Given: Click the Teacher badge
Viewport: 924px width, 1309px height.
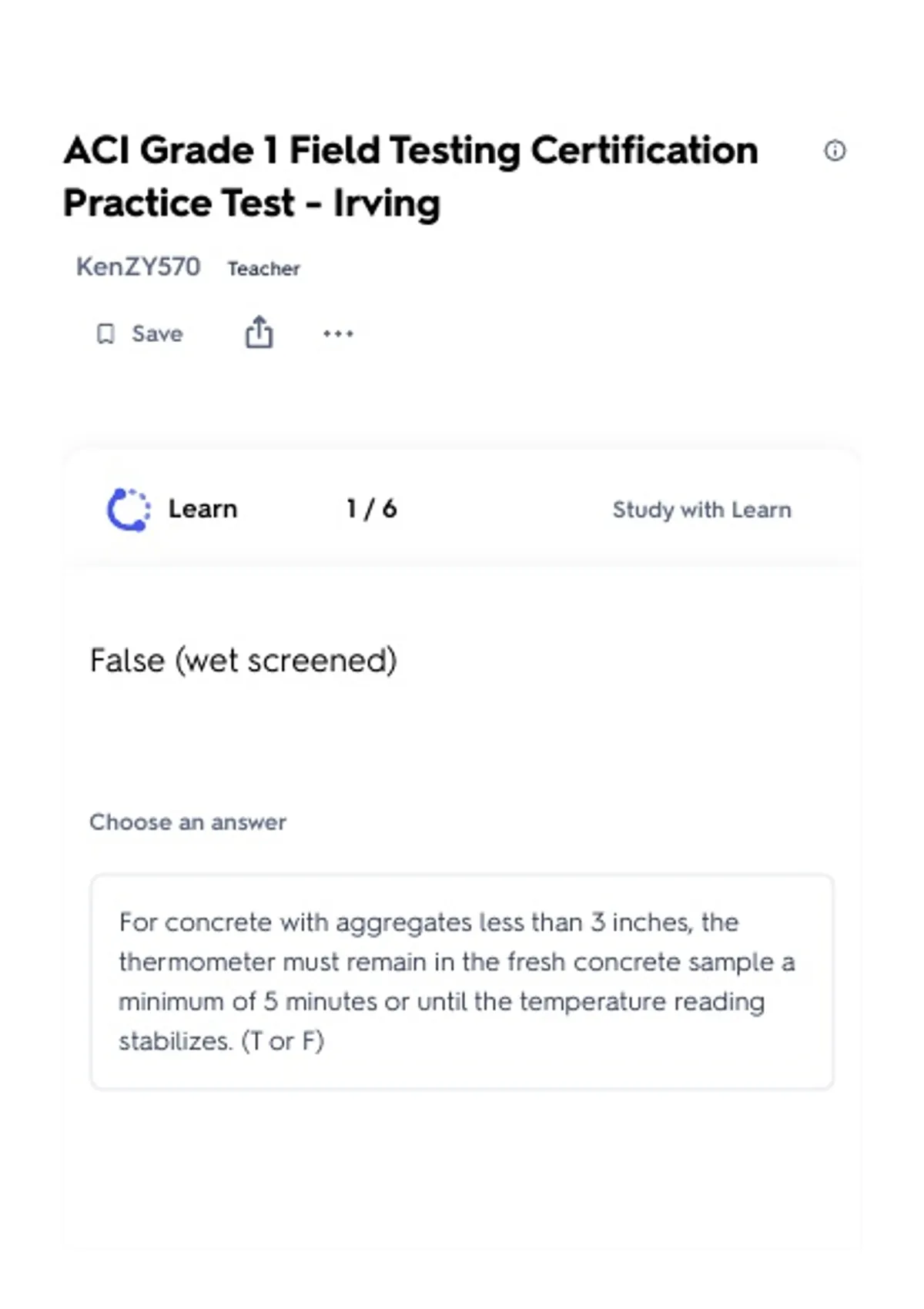Looking at the screenshot, I should click(263, 269).
